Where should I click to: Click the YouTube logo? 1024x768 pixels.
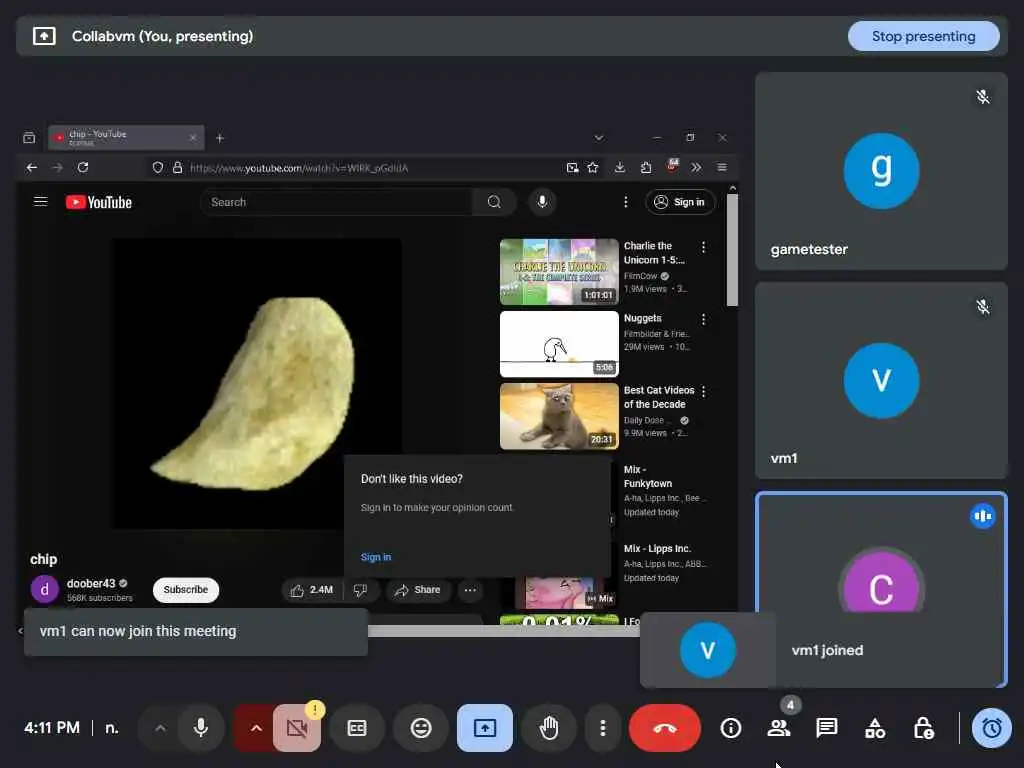coord(99,202)
